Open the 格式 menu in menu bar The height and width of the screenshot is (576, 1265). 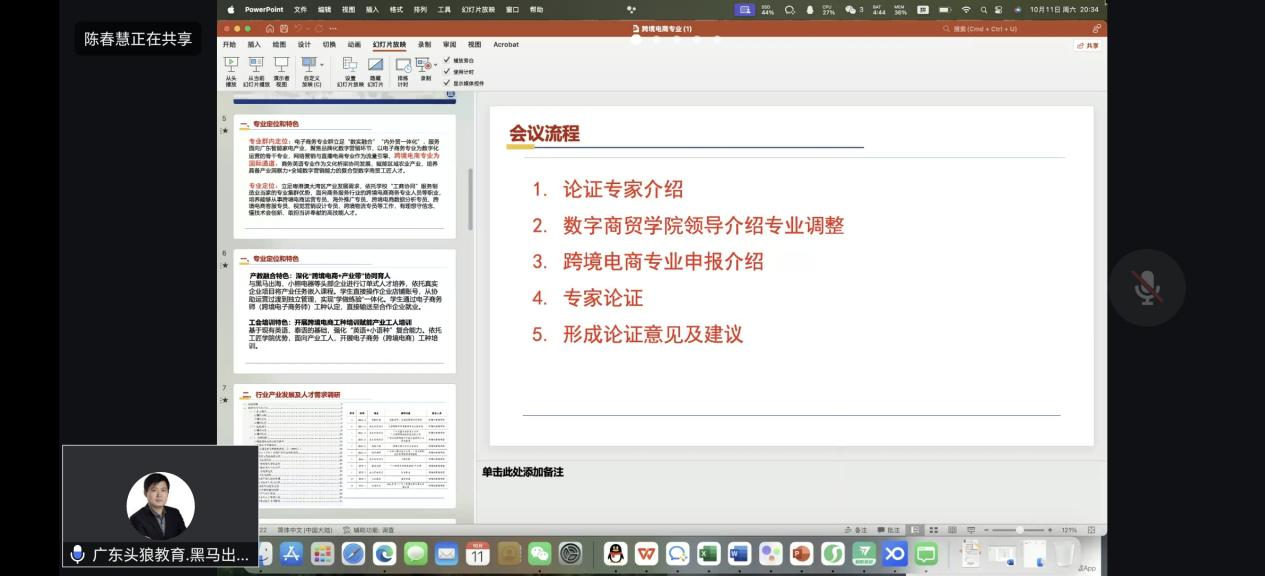pos(396,9)
